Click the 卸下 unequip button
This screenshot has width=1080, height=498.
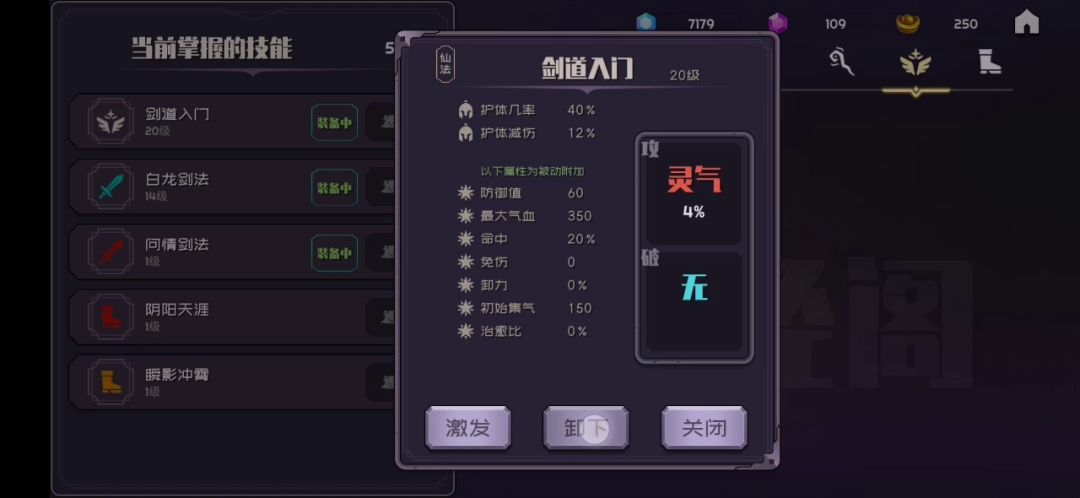pos(585,428)
